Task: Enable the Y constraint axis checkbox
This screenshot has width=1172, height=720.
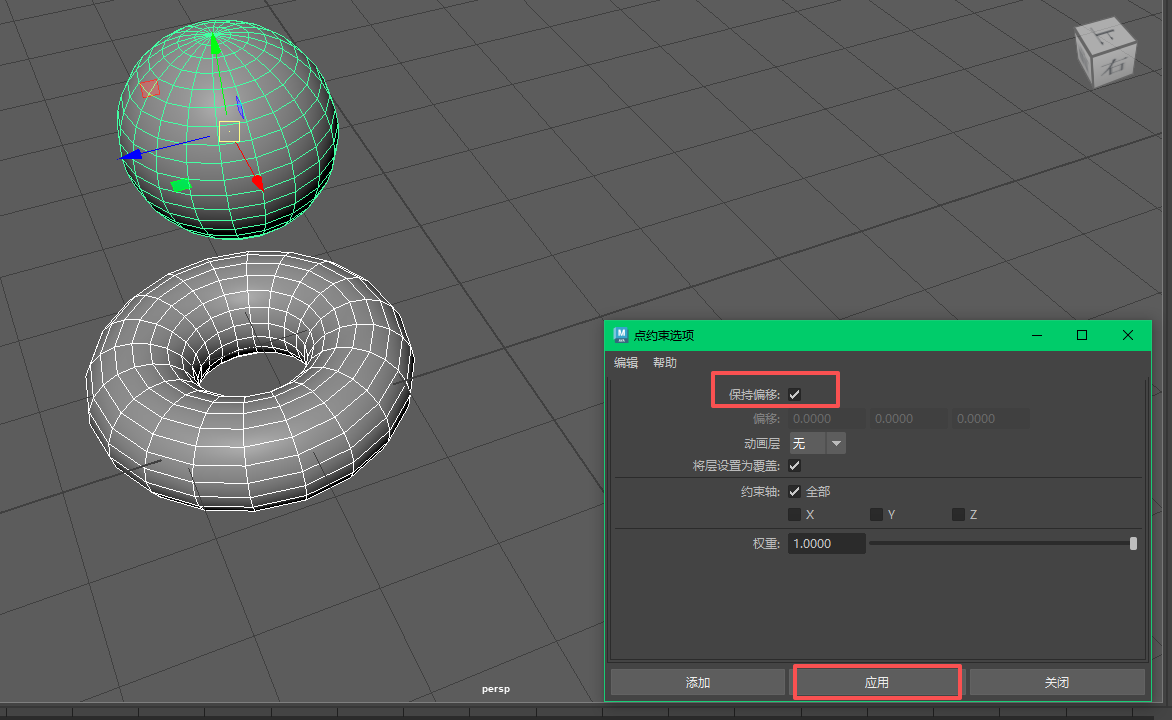Action: coord(876,514)
